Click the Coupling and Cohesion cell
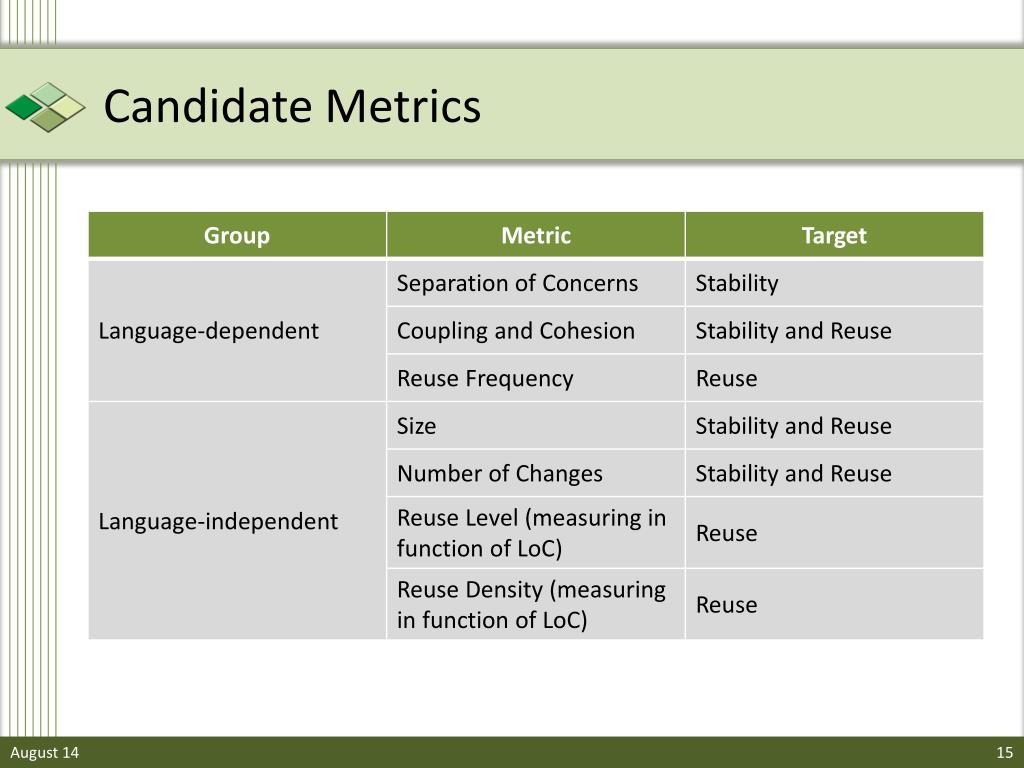The image size is (1024, 768). [536, 330]
